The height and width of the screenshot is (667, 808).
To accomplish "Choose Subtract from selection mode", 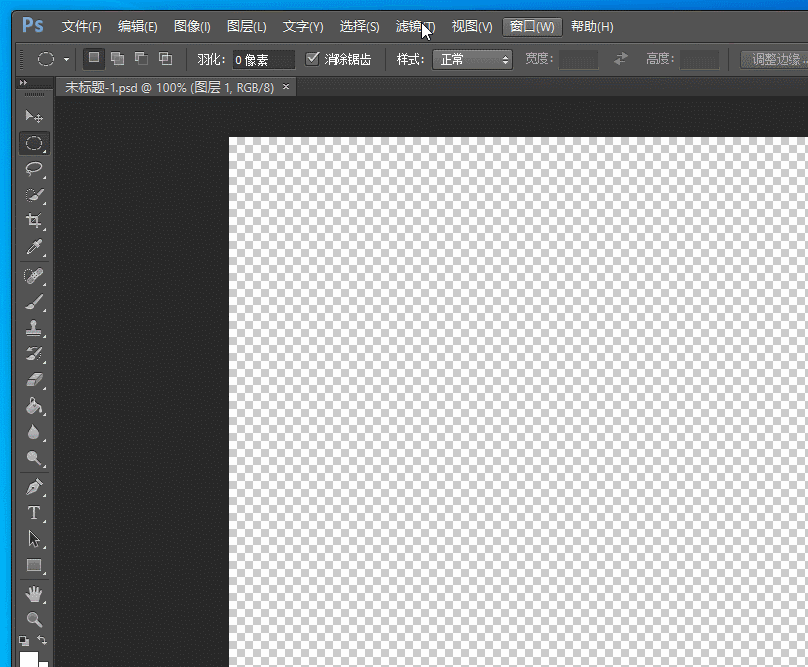I will (x=141, y=59).
